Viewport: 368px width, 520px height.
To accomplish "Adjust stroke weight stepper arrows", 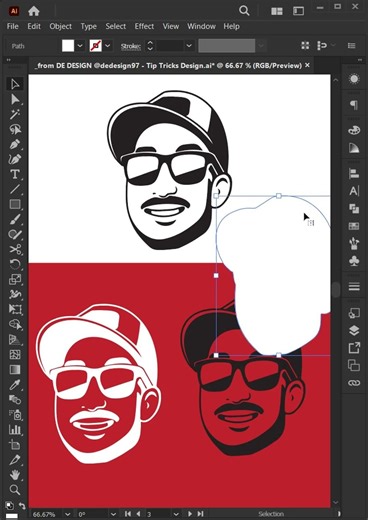I will coord(150,46).
